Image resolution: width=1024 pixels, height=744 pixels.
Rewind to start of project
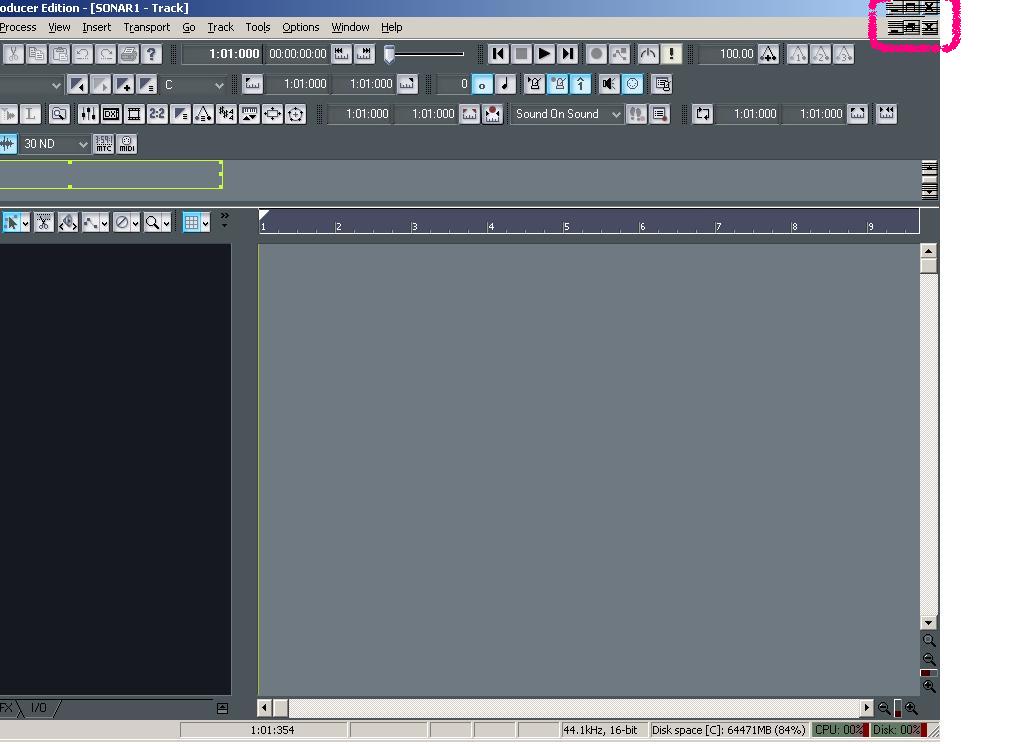coord(498,54)
